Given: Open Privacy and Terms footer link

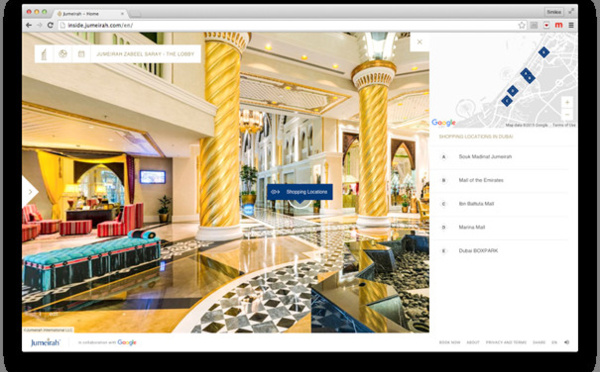Looking at the screenshot, I should (506, 343).
